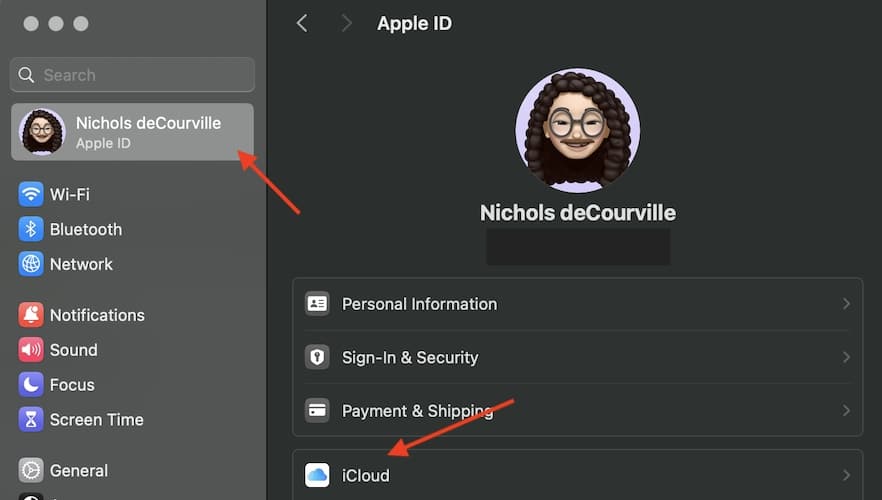Click the large profile avatar picture
The width and height of the screenshot is (882, 500).
(x=577, y=131)
